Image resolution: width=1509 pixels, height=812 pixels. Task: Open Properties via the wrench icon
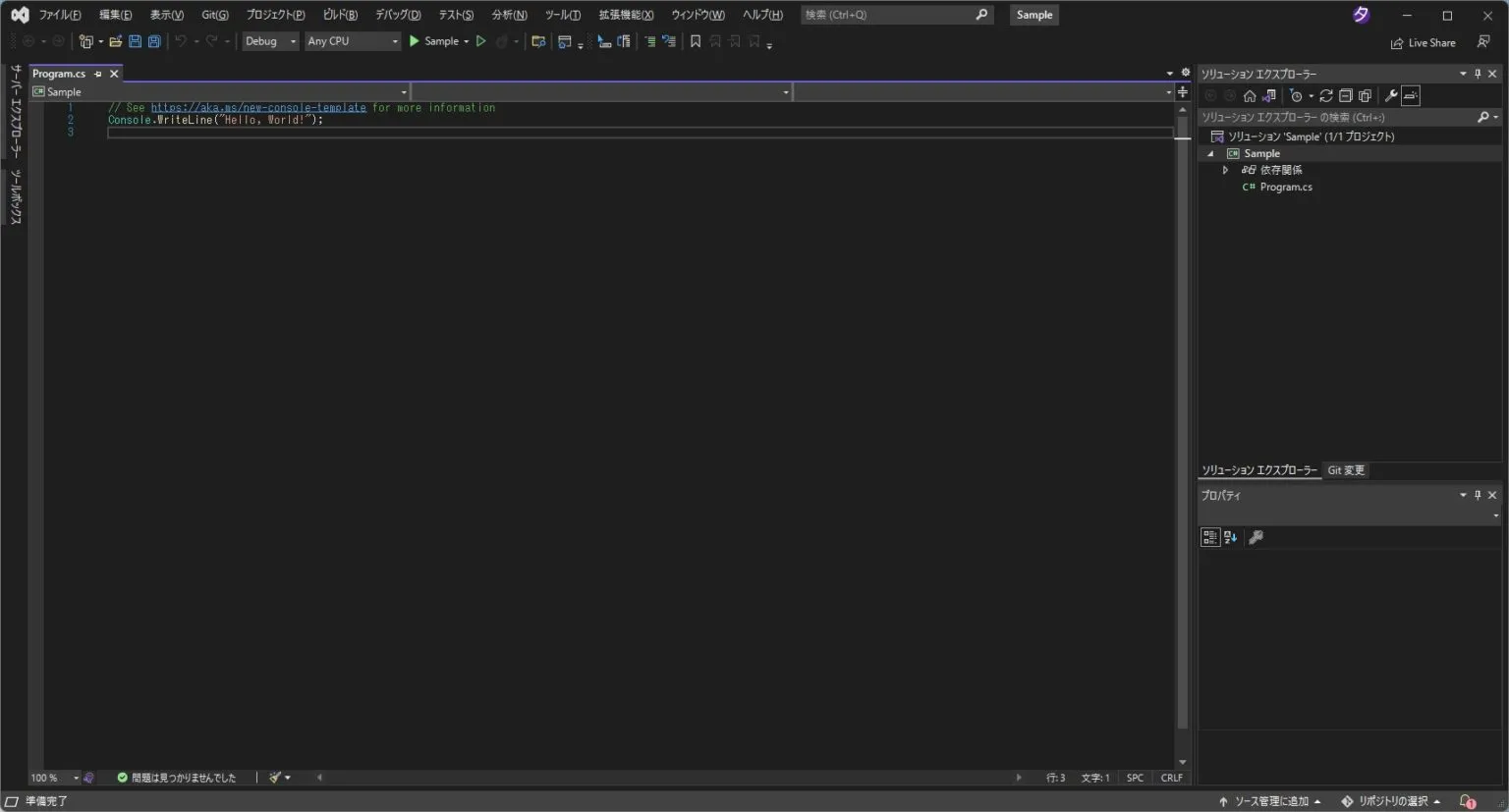click(x=1391, y=95)
